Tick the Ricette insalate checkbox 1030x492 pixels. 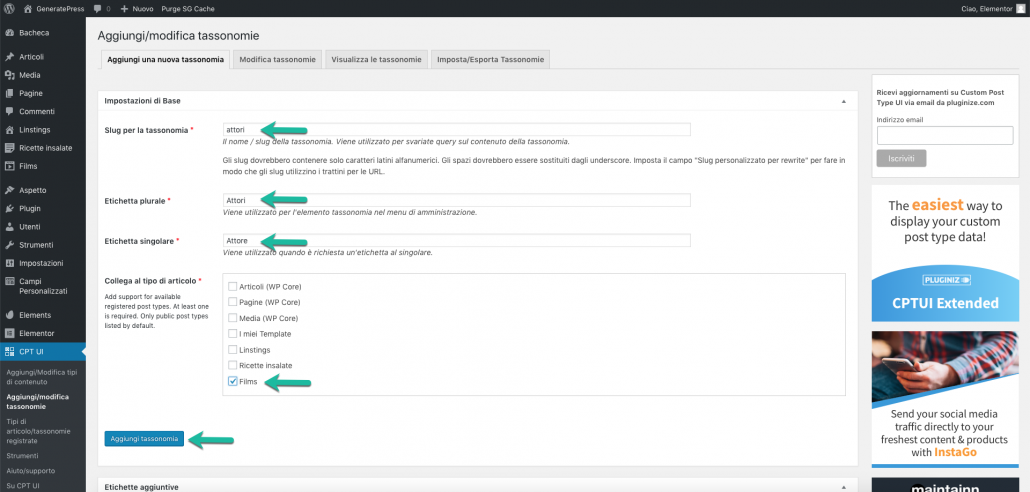click(233, 365)
